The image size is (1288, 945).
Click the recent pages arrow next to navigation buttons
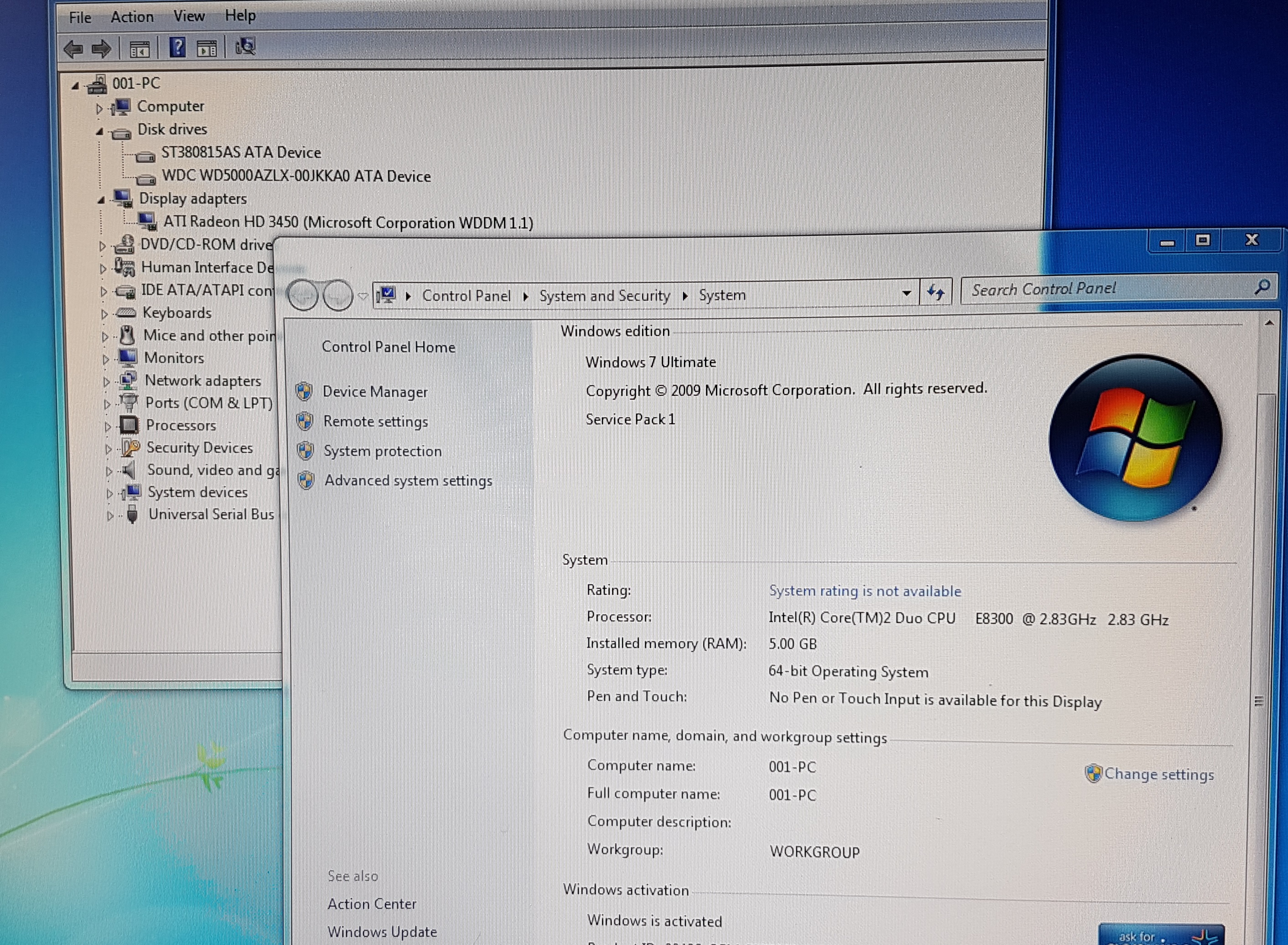click(x=363, y=296)
